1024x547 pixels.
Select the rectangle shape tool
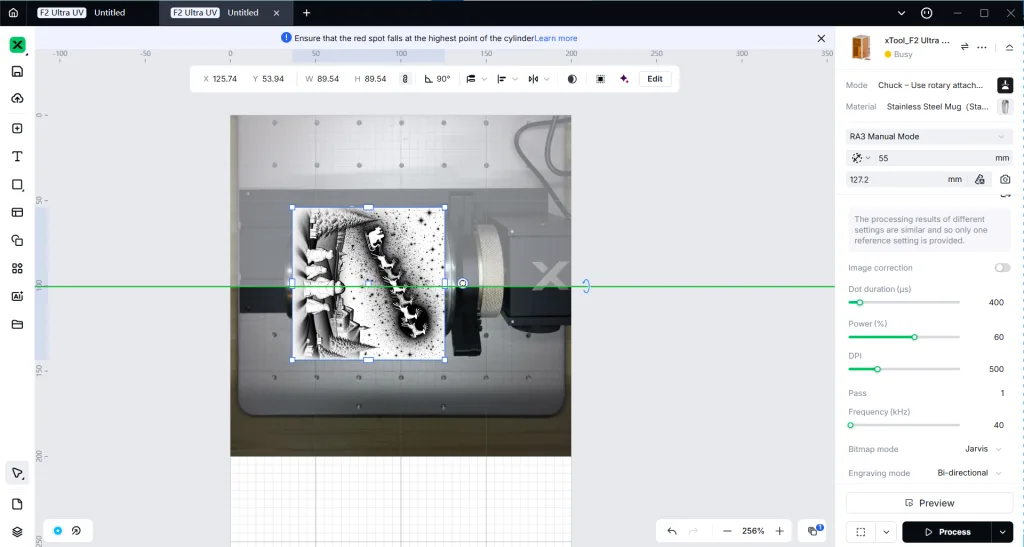[x=18, y=185]
